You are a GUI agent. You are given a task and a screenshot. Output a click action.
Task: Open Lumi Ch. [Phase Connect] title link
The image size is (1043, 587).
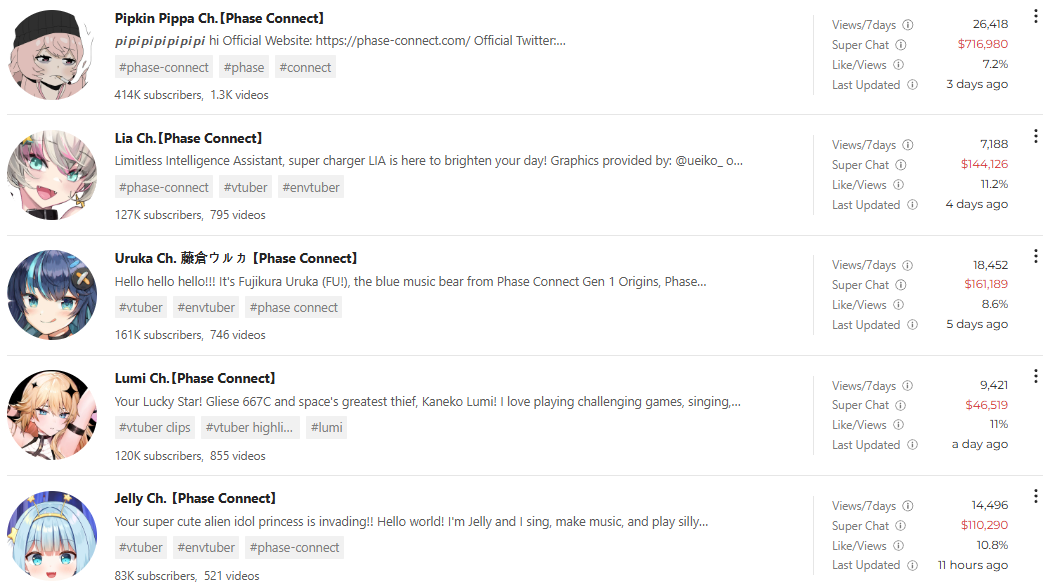click(194, 378)
